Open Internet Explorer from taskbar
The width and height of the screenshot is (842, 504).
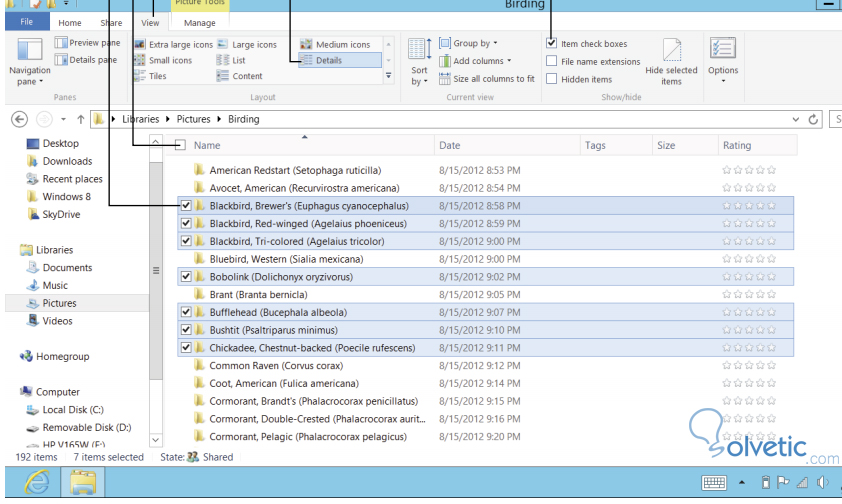[37, 482]
